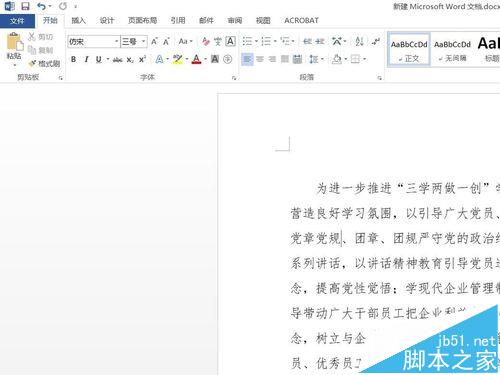Image resolution: width=500 pixels, height=375 pixels.
Task: Open the font dialog launcher
Action: click(234, 78)
